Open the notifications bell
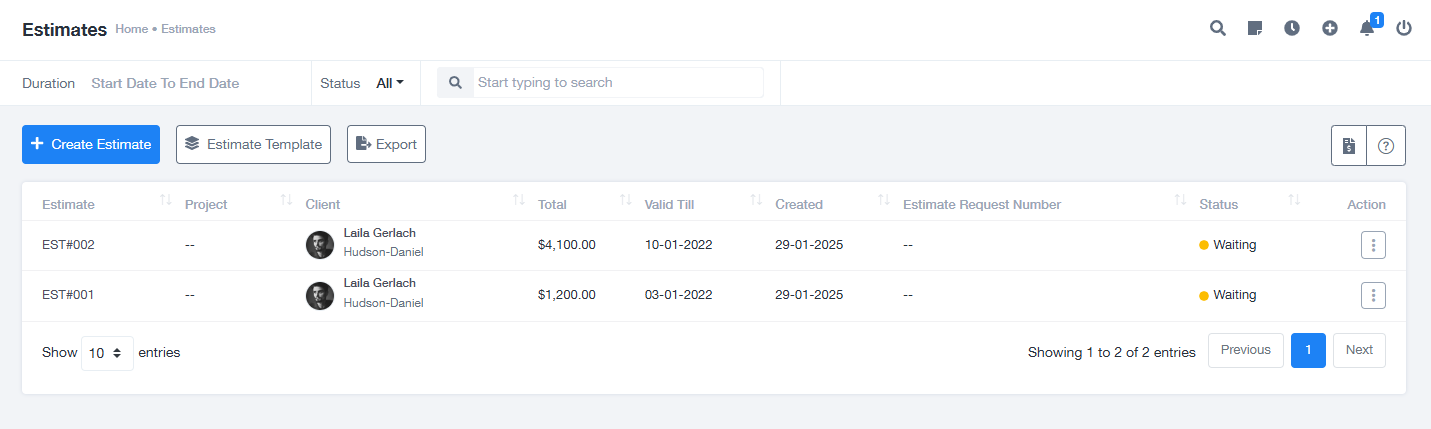1431x429 pixels. tap(1367, 28)
